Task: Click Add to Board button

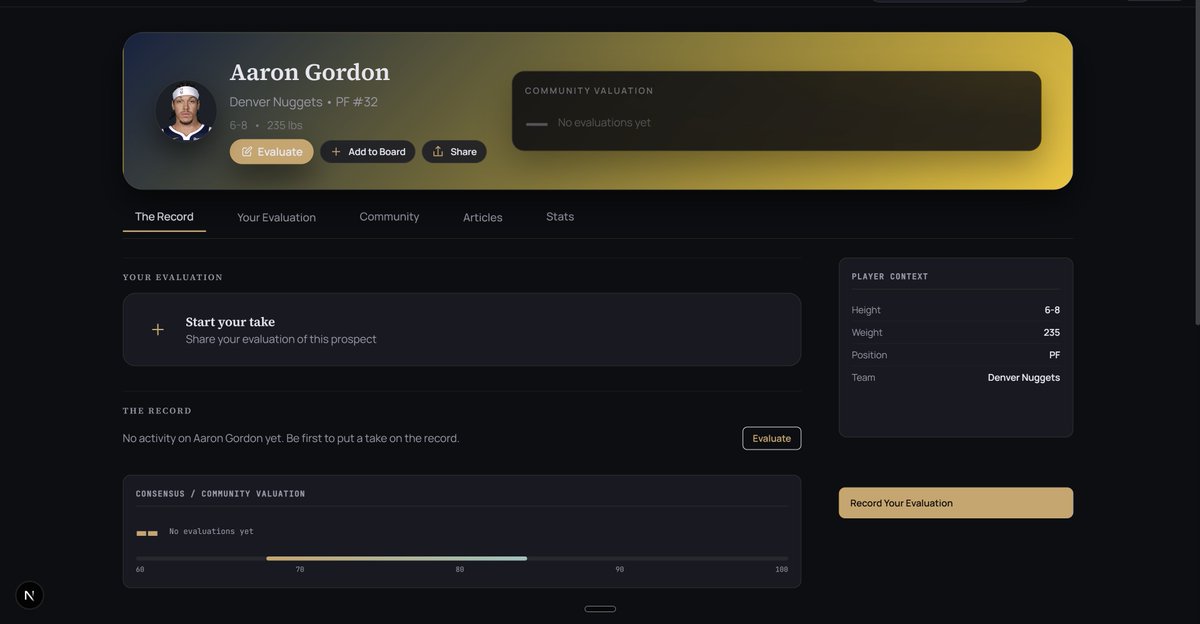Action: [x=368, y=152]
